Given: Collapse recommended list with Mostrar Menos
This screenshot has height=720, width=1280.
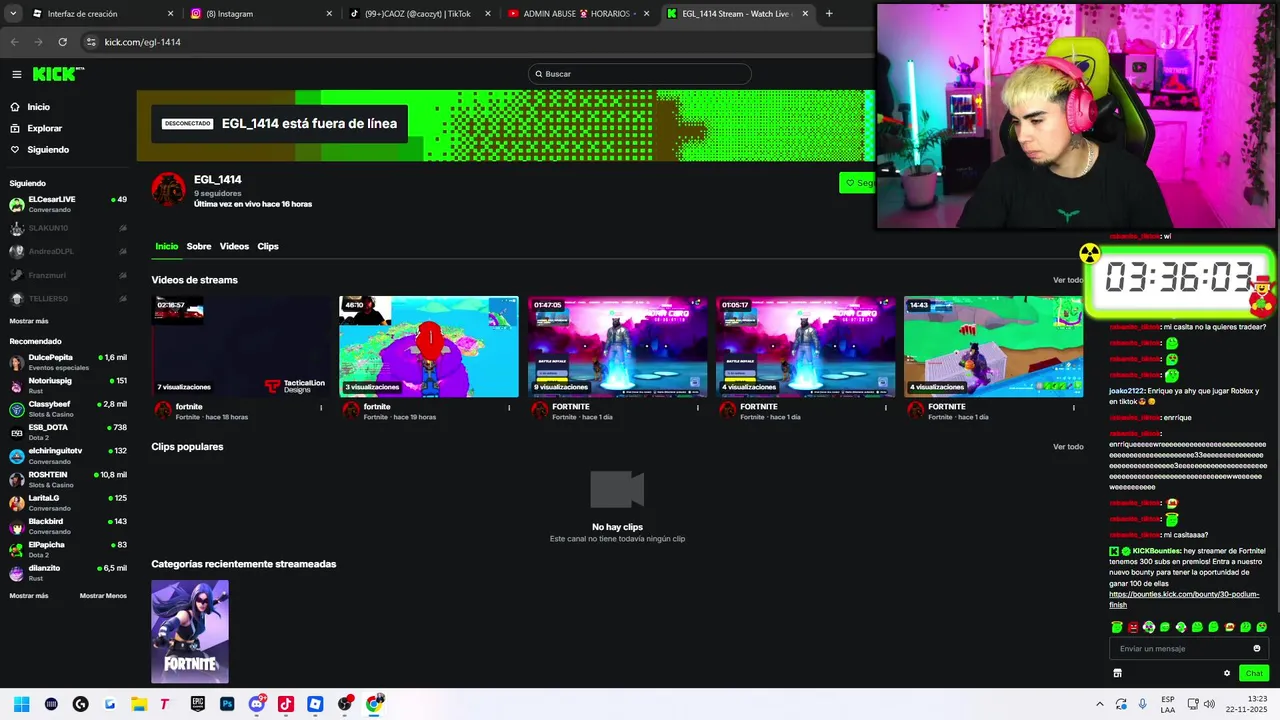Looking at the screenshot, I should [x=103, y=595].
